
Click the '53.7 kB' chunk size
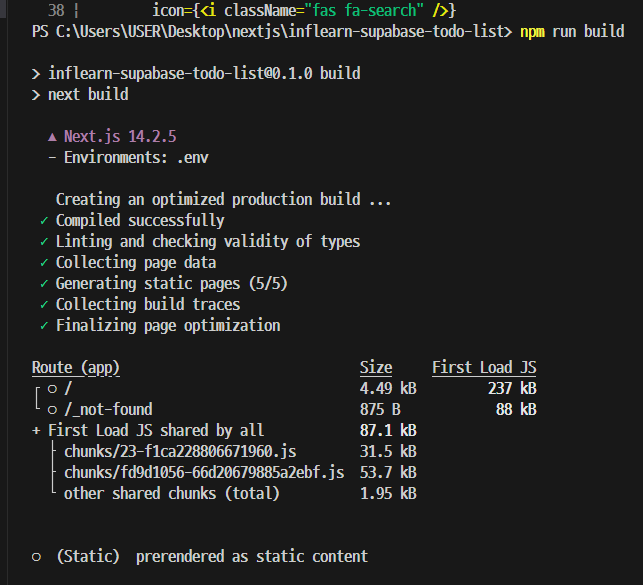(x=388, y=473)
